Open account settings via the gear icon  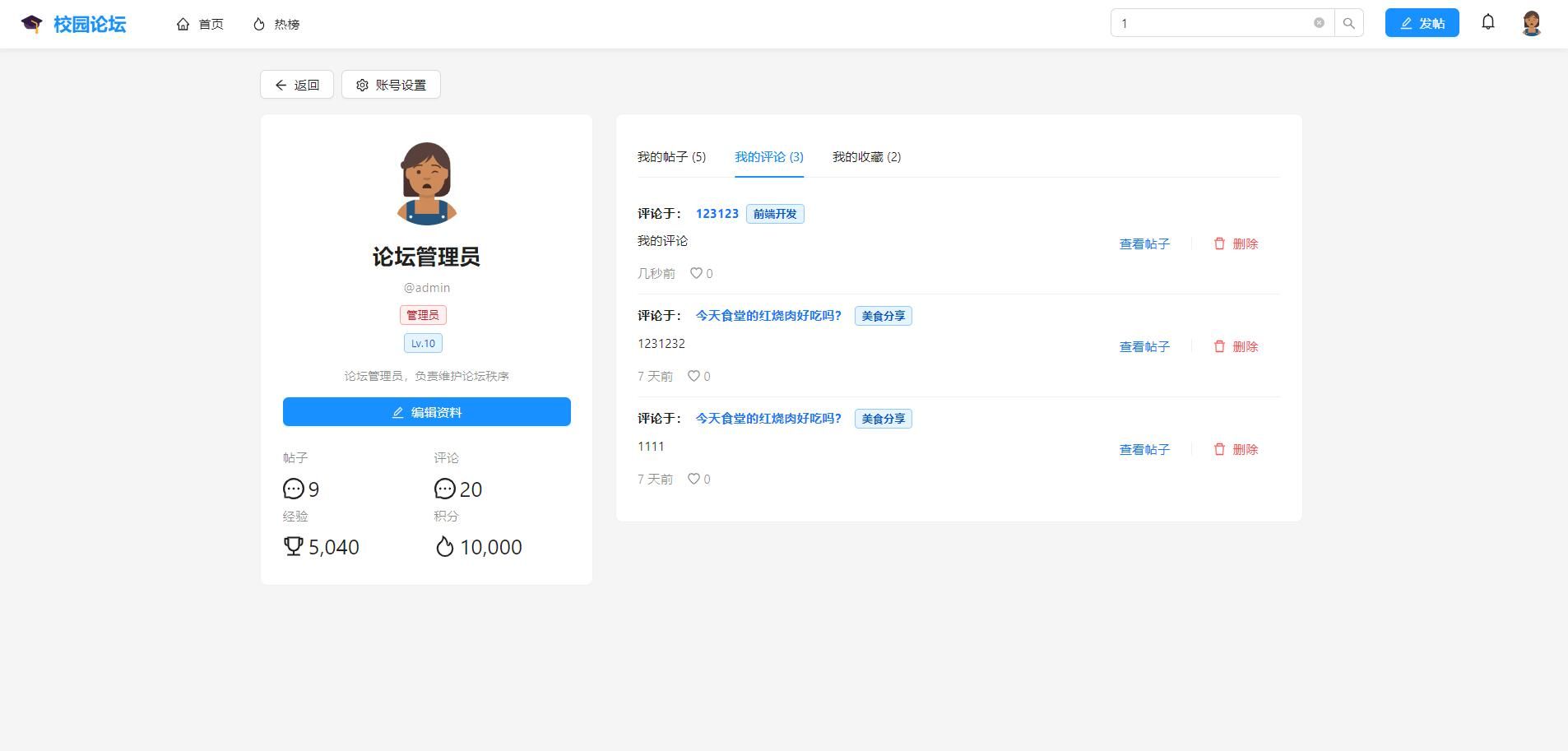(x=363, y=85)
